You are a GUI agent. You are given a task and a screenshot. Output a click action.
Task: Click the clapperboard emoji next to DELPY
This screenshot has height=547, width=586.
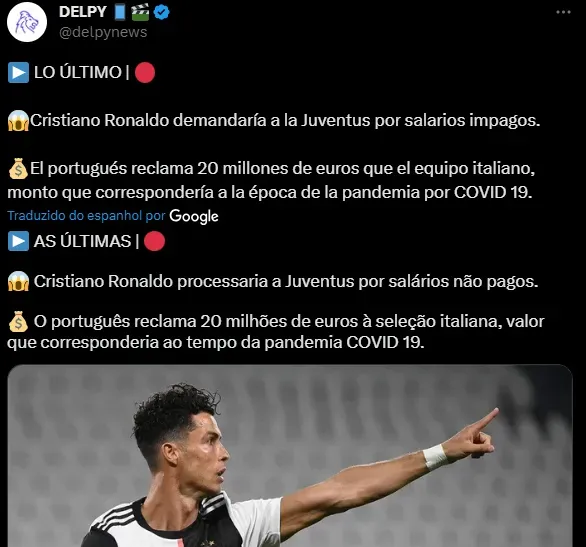pos(140,12)
